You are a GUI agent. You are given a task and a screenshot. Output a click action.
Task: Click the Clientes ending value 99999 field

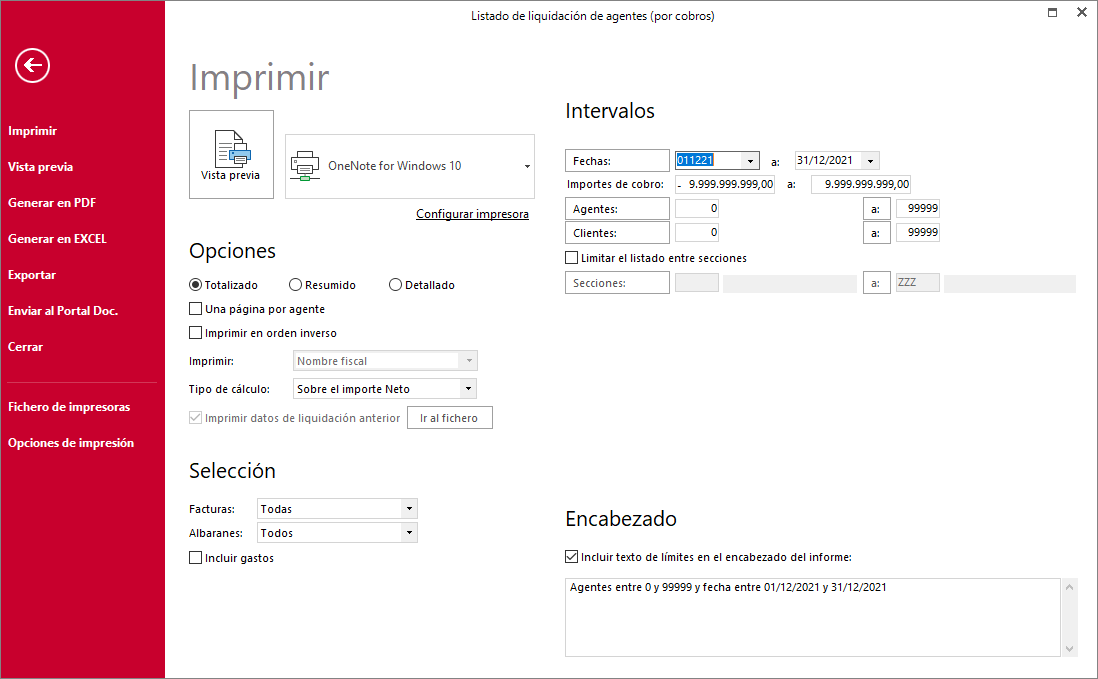[x=918, y=232]
